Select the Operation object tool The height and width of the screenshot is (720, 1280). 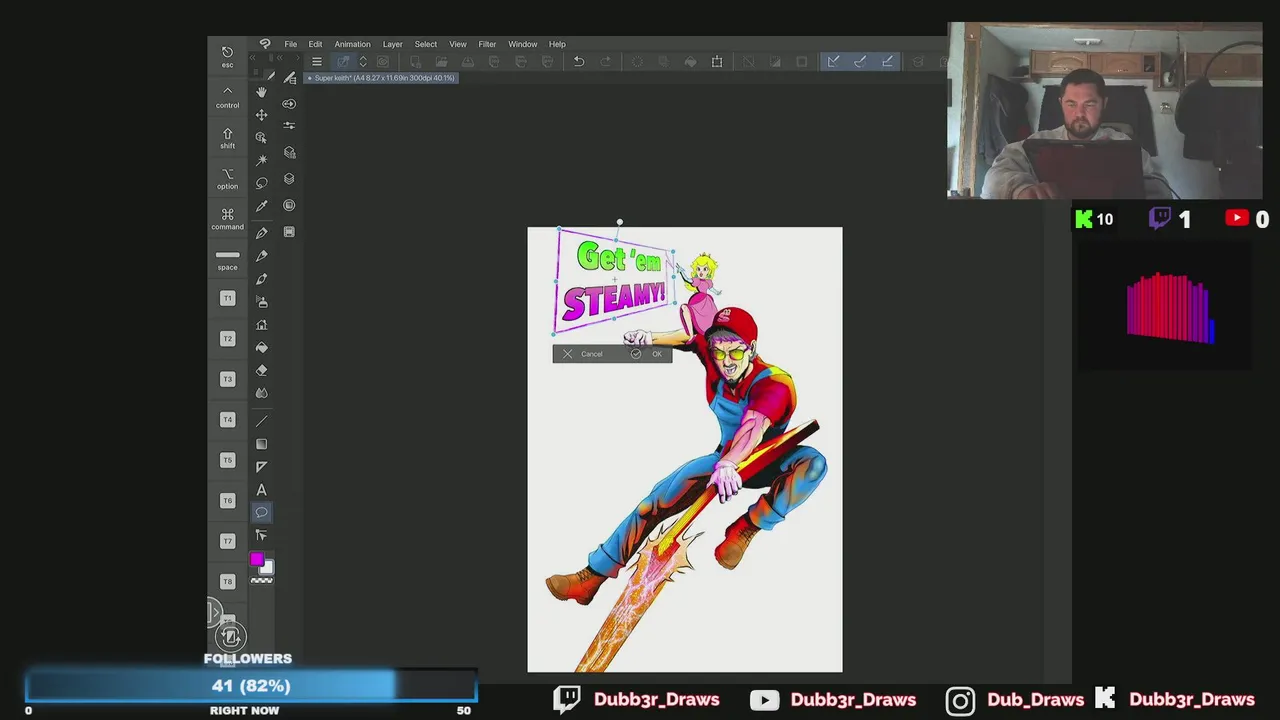click(261, 138)
